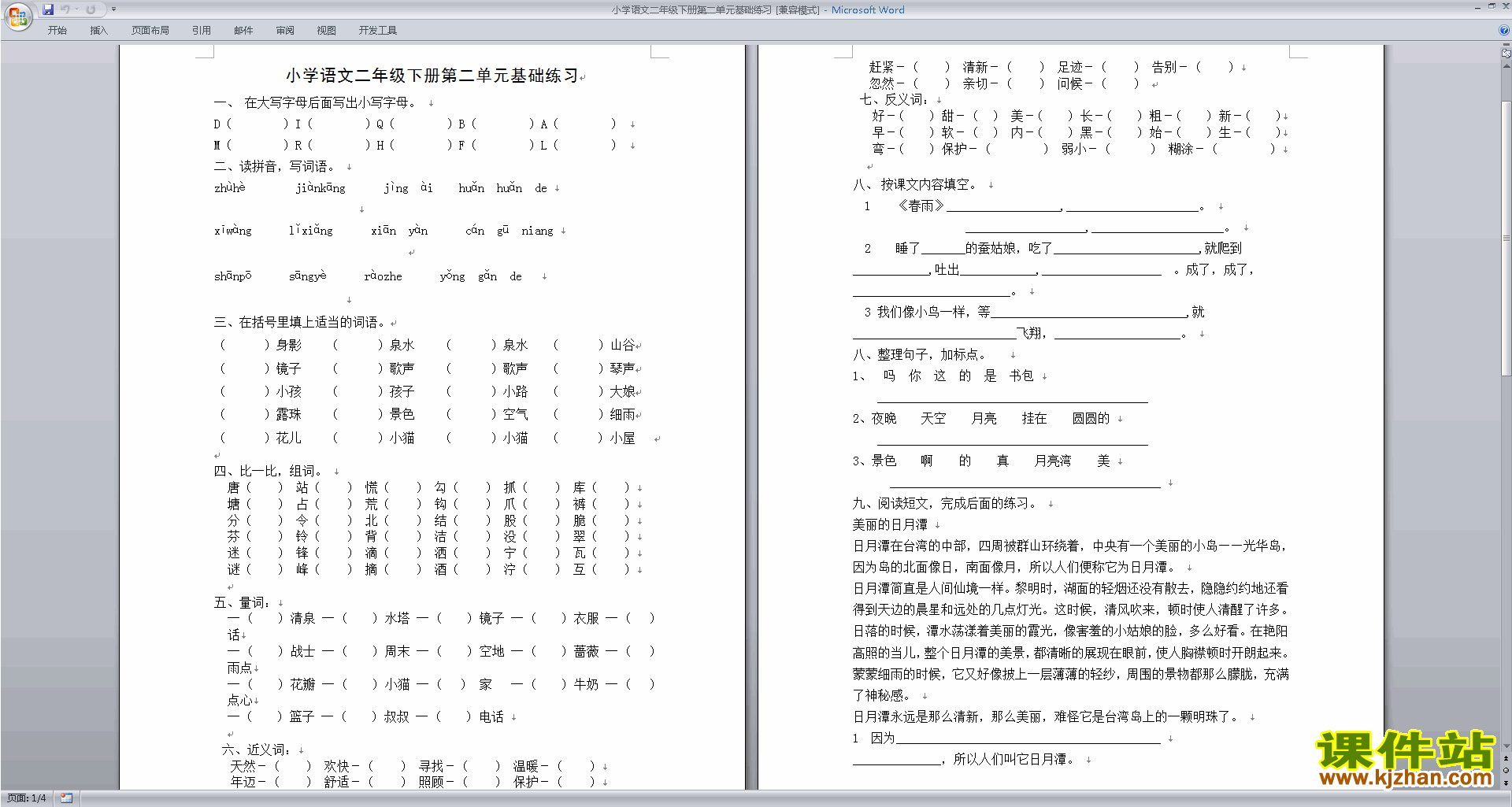Screen dimensions: 1512x807
Task: Open the 插入 ribbon tab
Action: [98, 31]
